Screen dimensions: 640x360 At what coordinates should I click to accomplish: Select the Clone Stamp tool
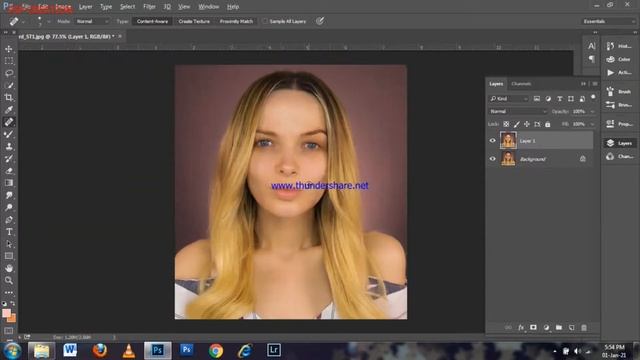(x=9, y=146)
